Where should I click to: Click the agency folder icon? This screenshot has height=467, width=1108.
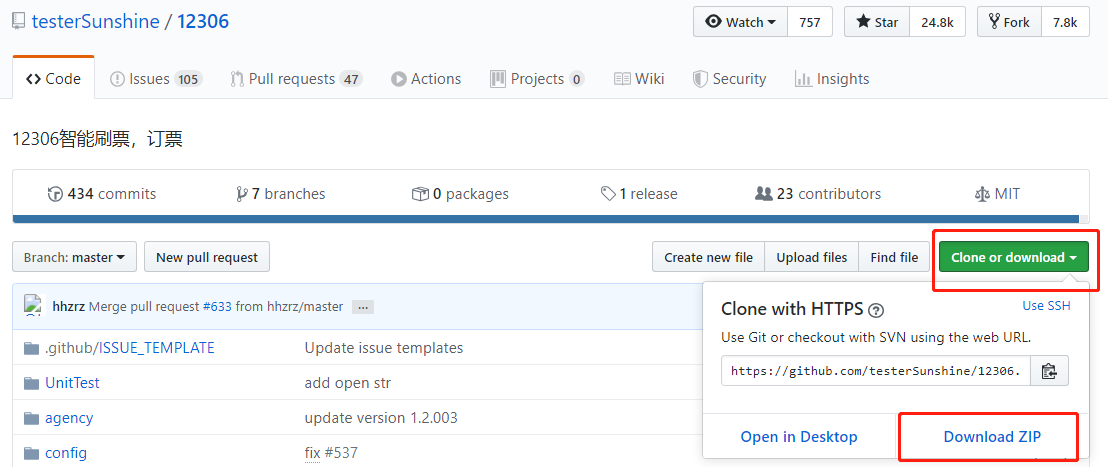[31, 418]
